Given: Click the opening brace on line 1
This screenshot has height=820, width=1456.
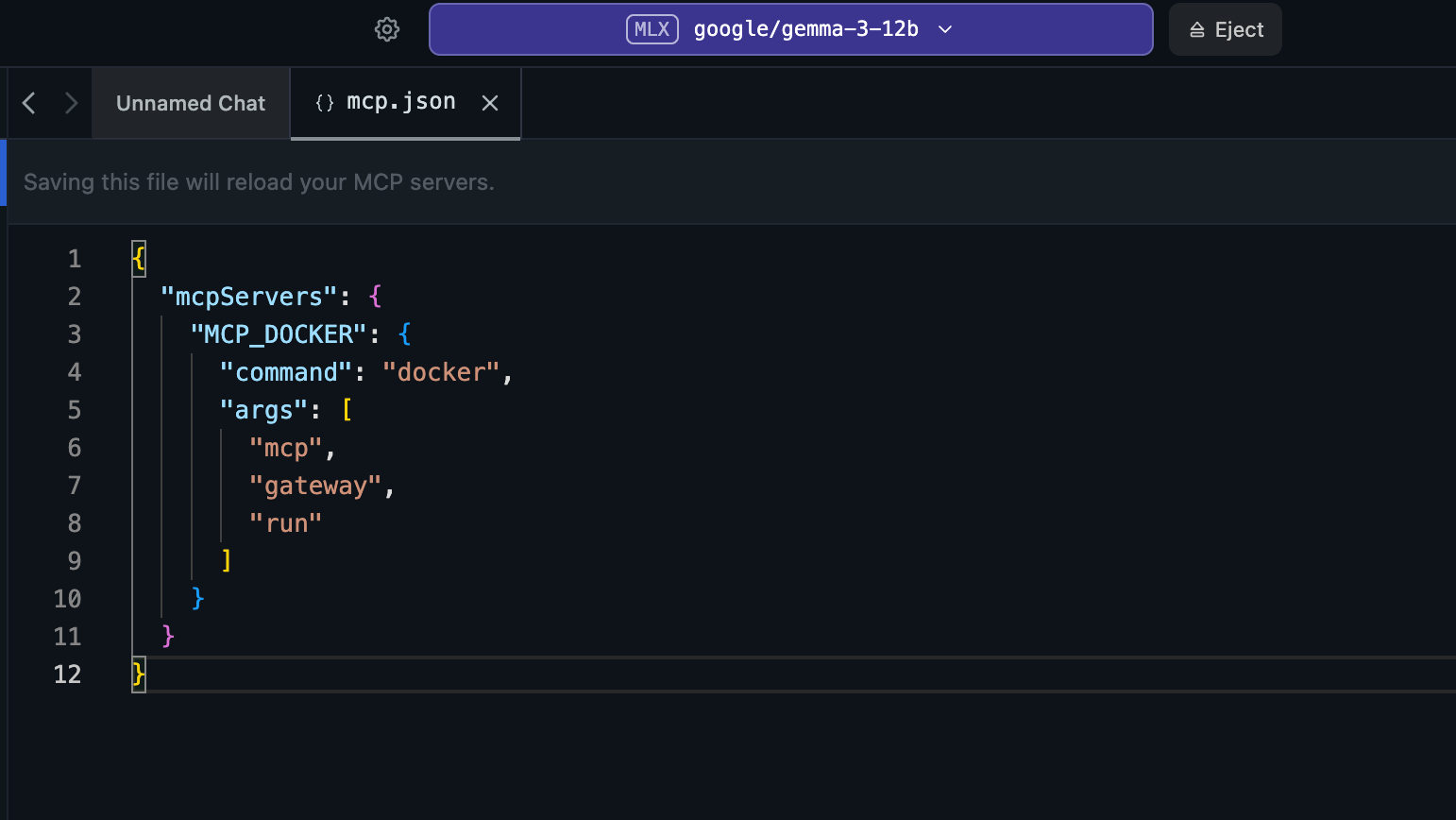Looking at the screenshot, I should pyautogui.click(x=139, y=259).
